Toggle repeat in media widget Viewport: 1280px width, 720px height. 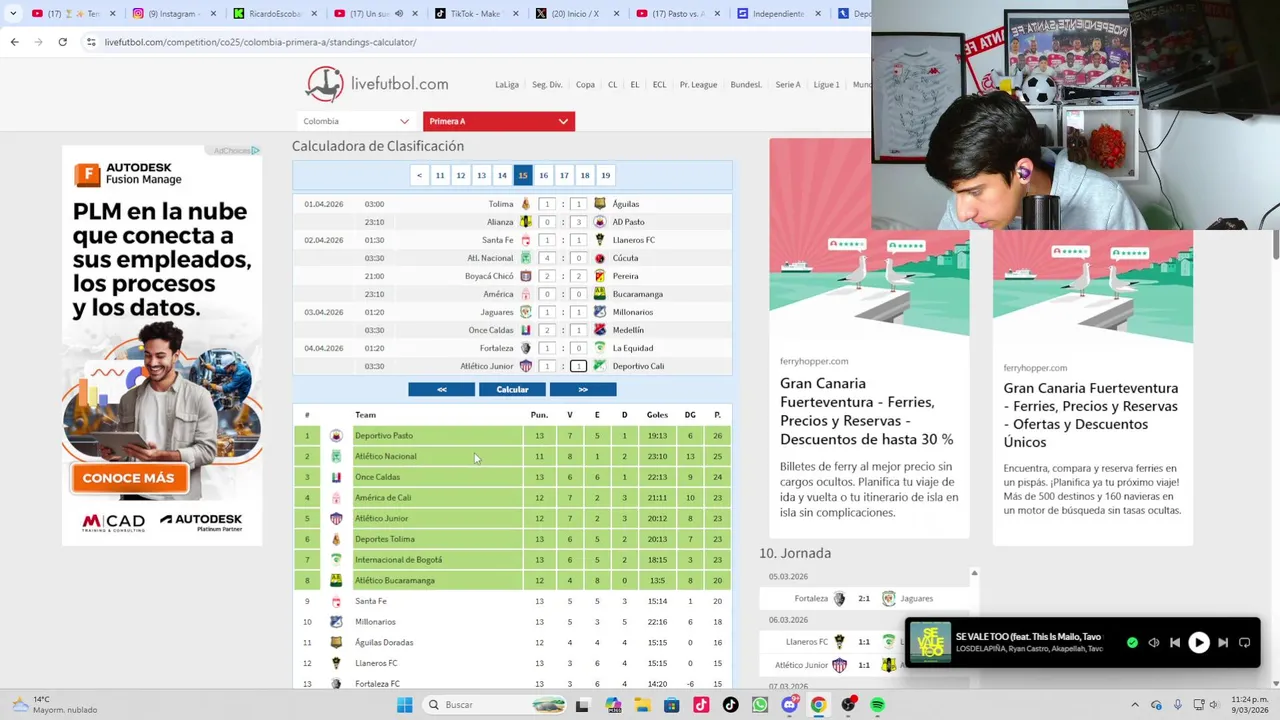1245,643
